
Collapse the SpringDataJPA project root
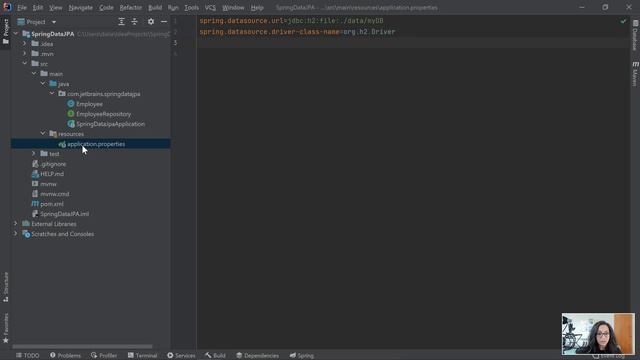[x=16, y=34]
